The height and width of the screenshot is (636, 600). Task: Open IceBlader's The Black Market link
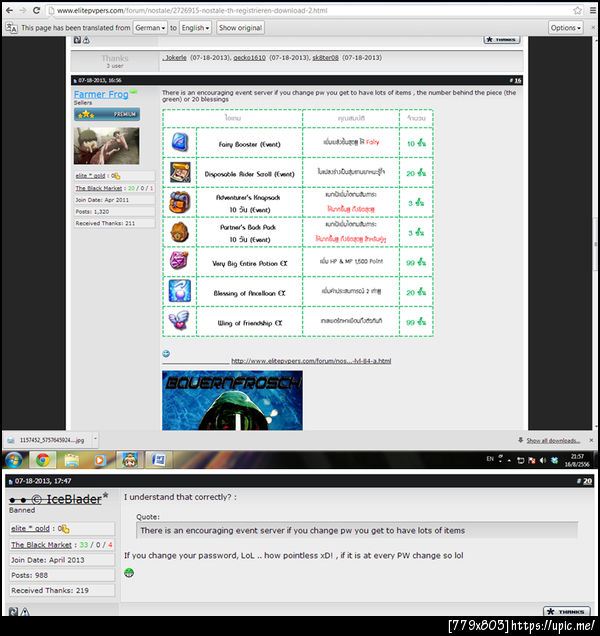(x=41, y=545)
